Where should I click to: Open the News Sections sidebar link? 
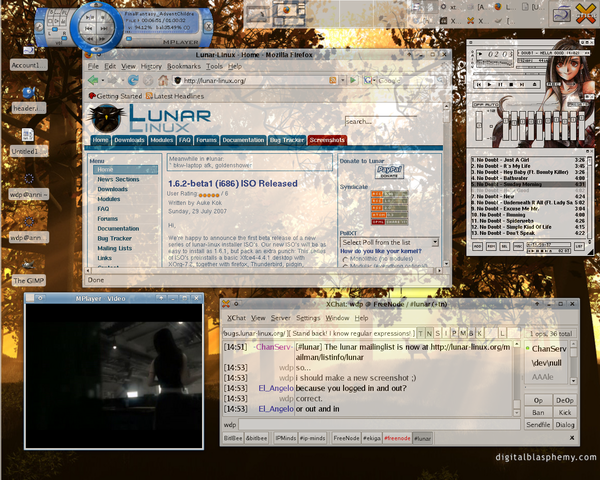[118, 179]
